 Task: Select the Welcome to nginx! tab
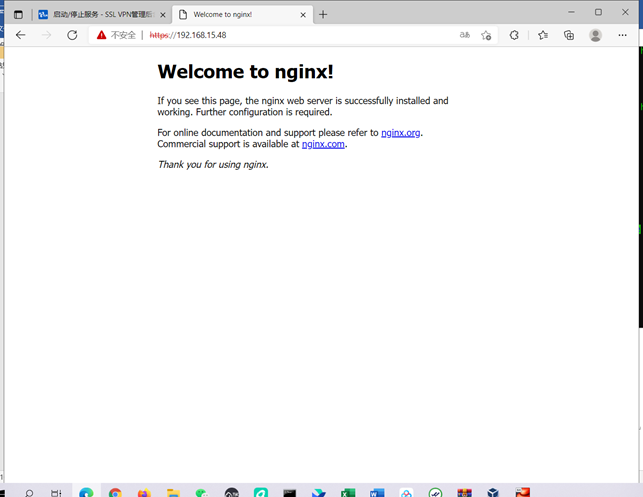(242, 15)
